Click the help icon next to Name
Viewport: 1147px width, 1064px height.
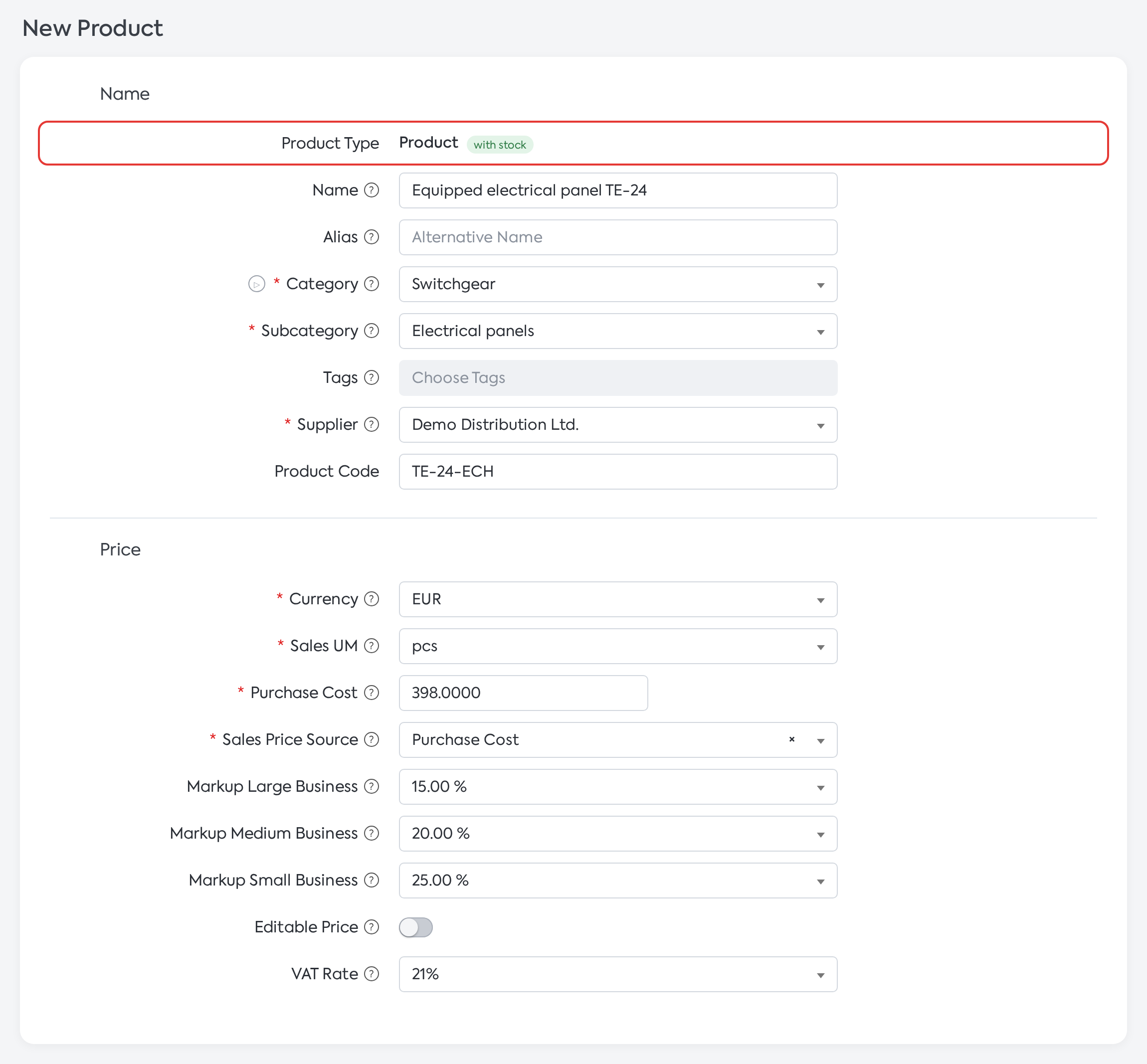pos(372,190)
